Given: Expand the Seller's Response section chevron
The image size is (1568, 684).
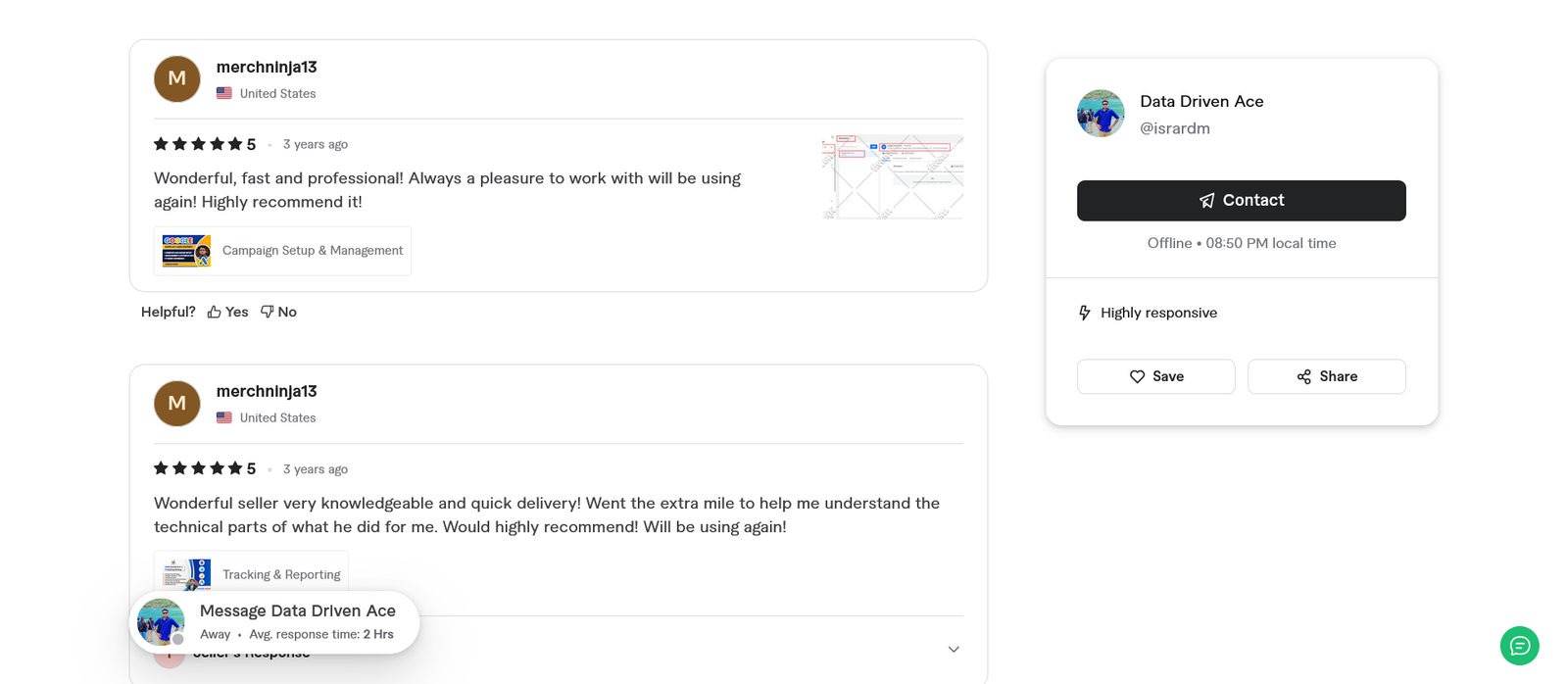Looking at the screenshot, I should (x=953, y=649).
